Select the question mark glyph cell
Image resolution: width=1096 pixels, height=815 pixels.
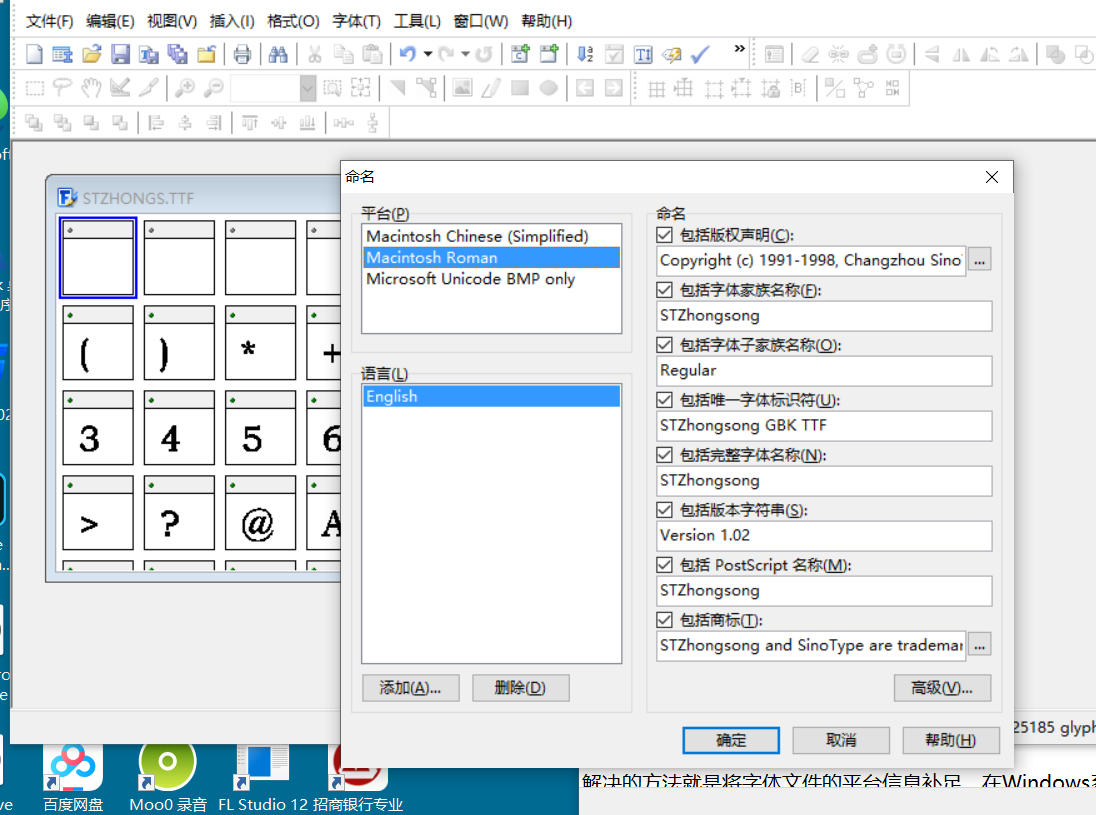tap(179, 514)
